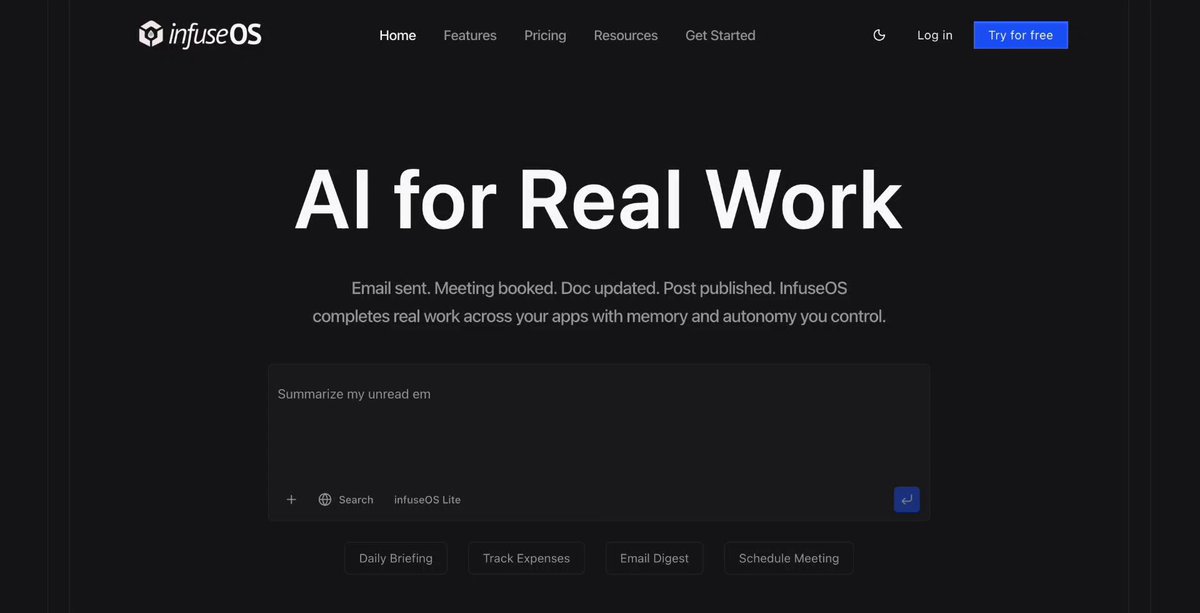This screenshot has height=613, width=1200.
Task: Toggle dark mode moon icon
Action: [x=879, y=35]
